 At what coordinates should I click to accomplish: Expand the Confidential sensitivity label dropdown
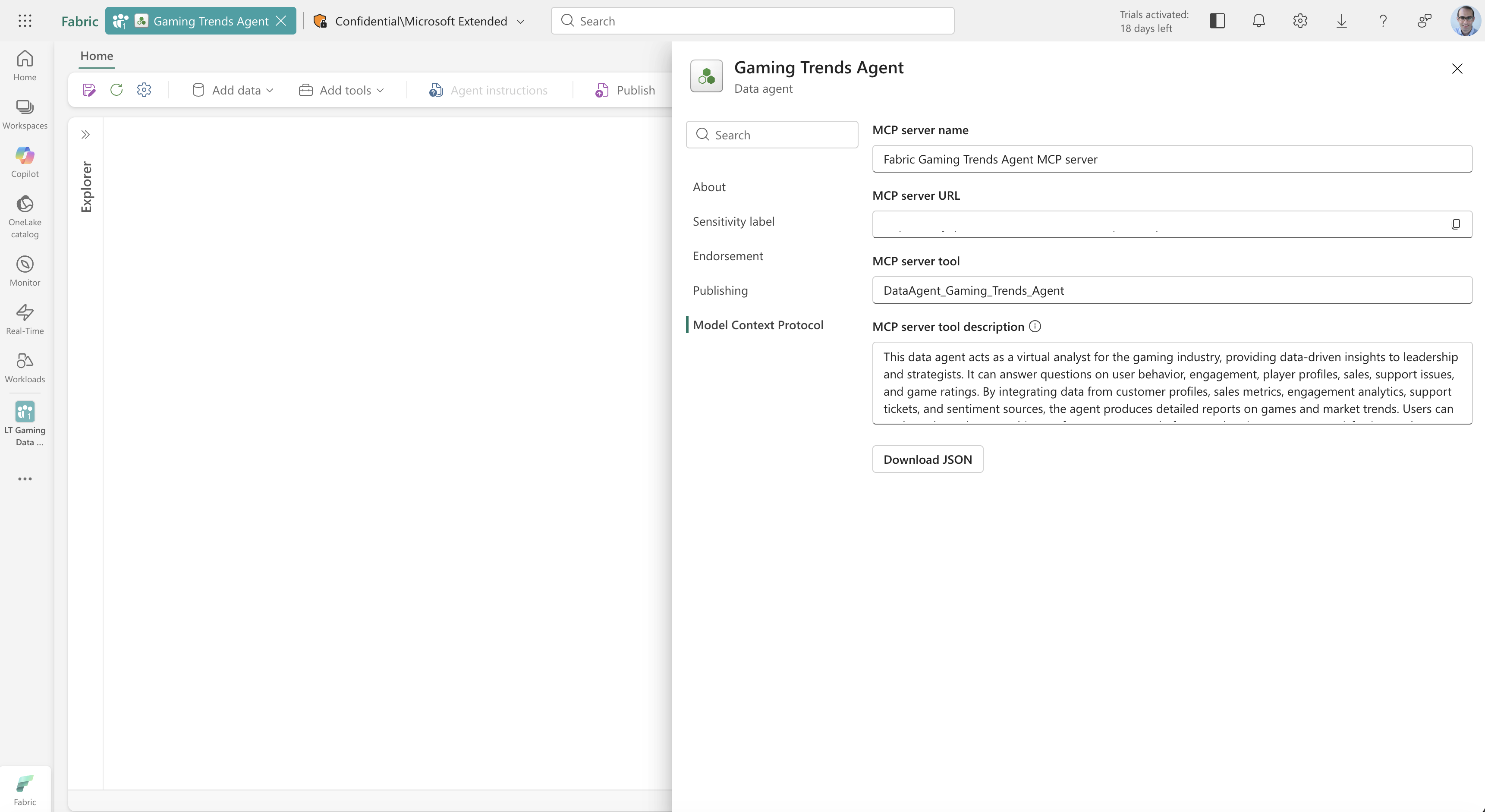point(521,21)
